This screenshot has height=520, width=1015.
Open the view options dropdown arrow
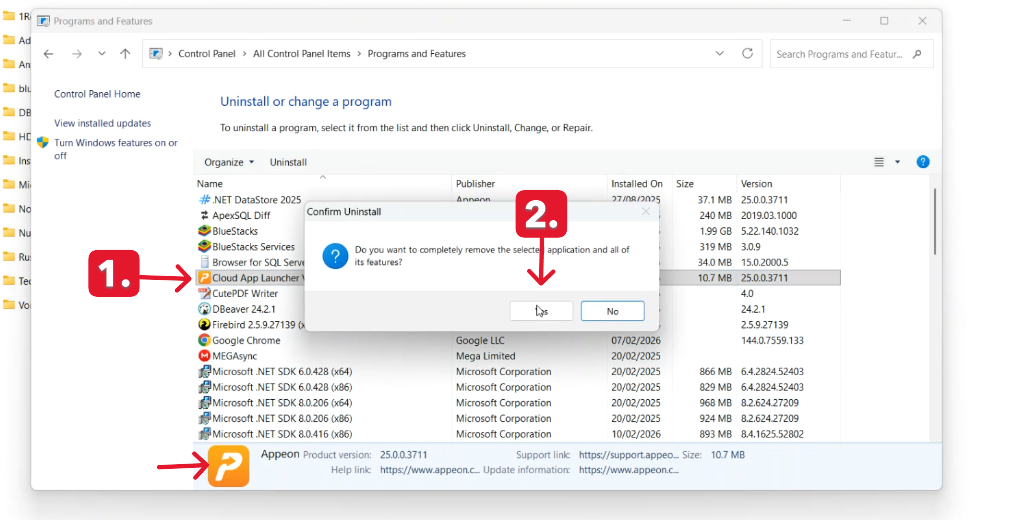click(x=897, y=162)
